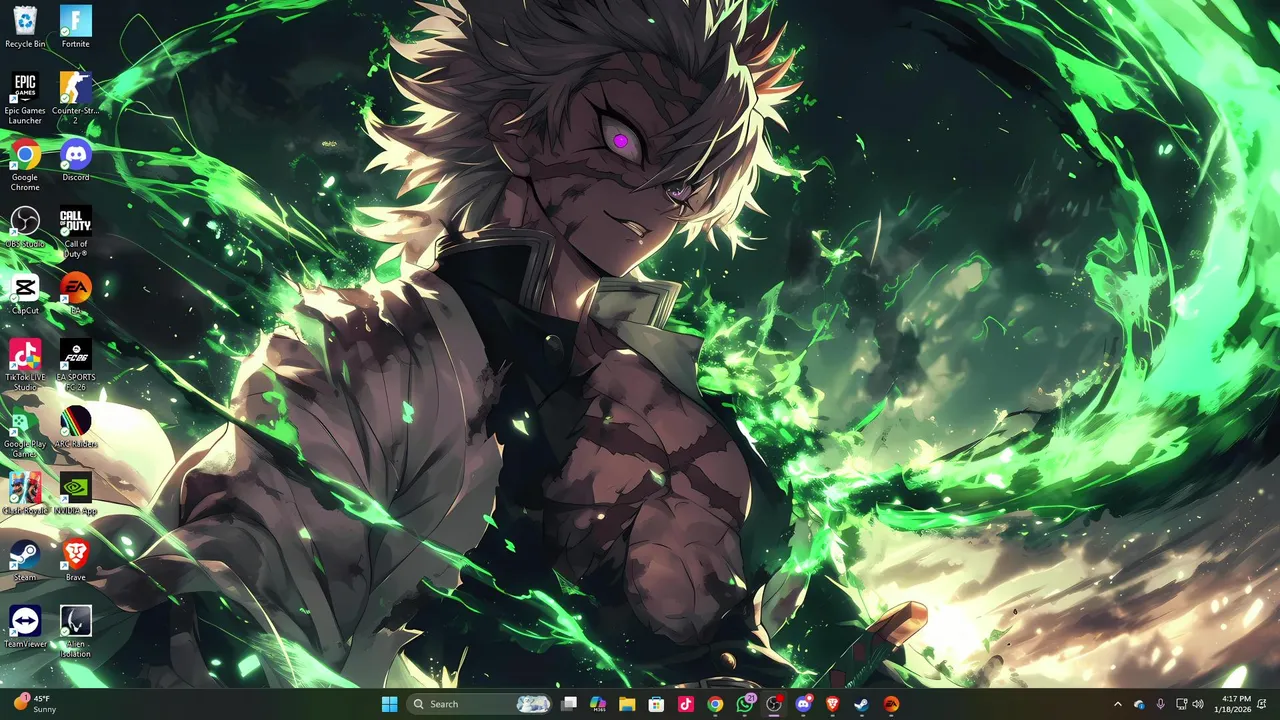Select the Clash Royale desktop shortcut
The width and height of the screenshot is (1280, 720).
25,494
